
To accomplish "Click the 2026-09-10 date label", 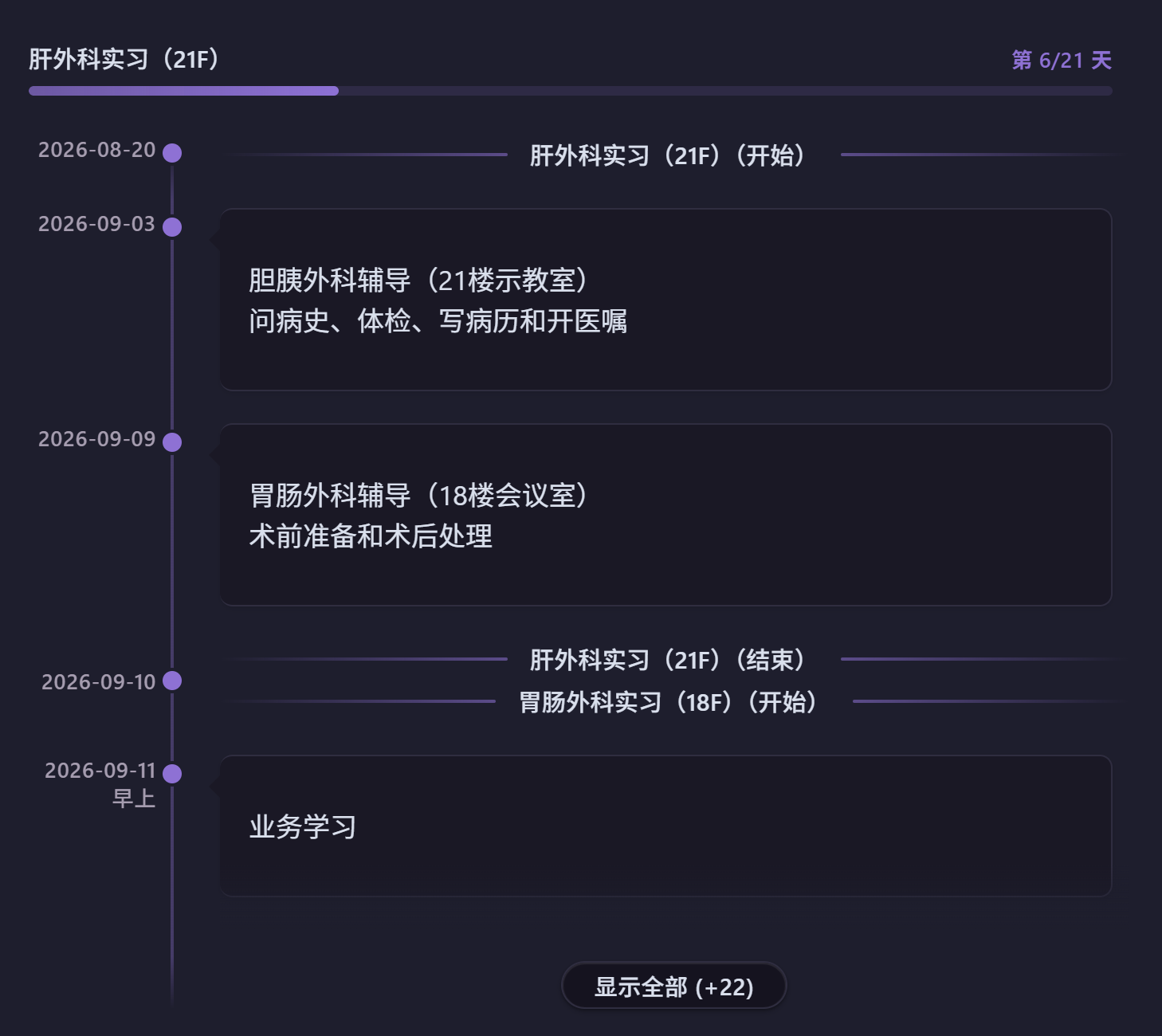I will (98, 682).
